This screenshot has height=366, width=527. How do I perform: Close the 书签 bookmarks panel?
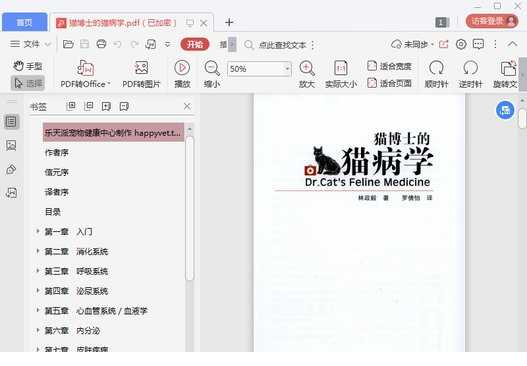[x=187, y=106]
